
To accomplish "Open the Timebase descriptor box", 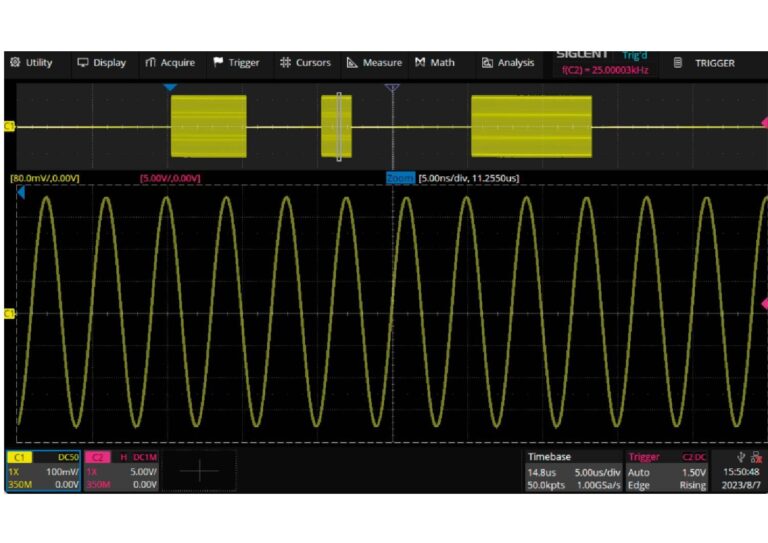I will coord(574,471).
